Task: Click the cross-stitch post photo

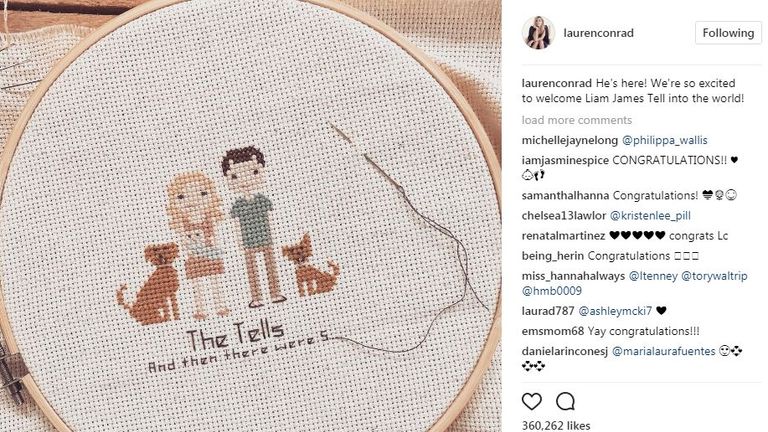Action: click(251, 216)
